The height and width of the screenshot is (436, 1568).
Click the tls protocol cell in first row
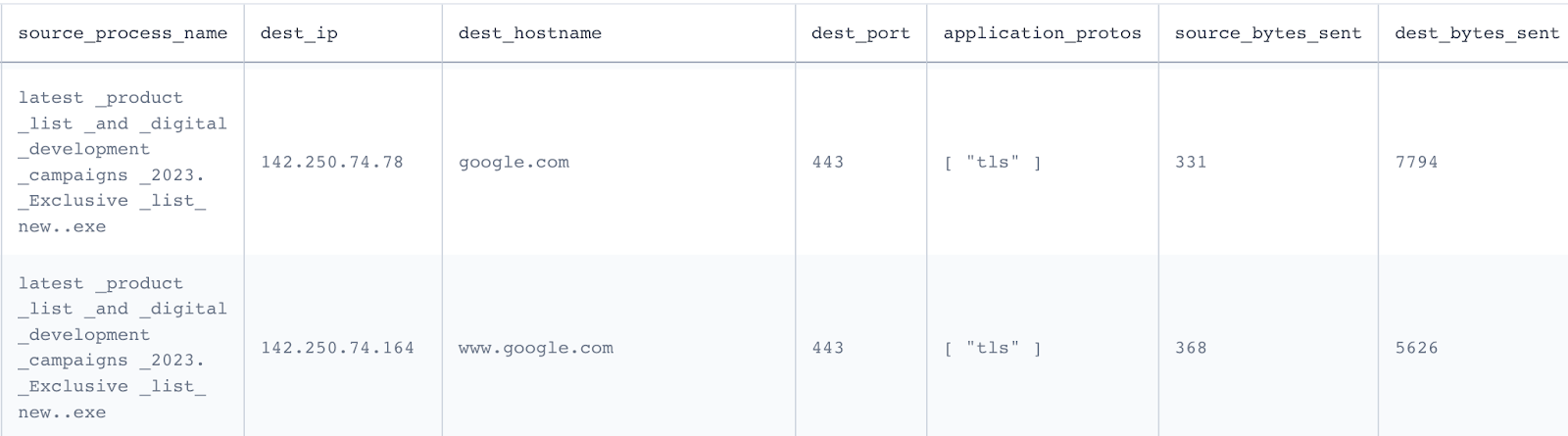pos(993,163)
